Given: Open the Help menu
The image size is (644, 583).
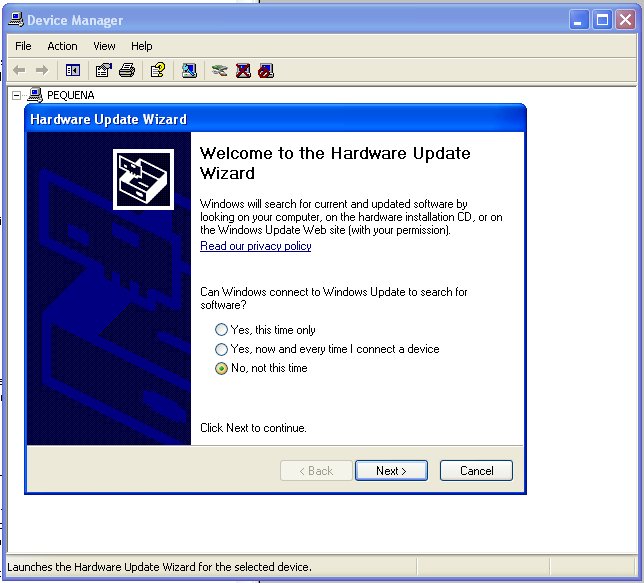Looking at the screenshot, I should click(142, 46).
